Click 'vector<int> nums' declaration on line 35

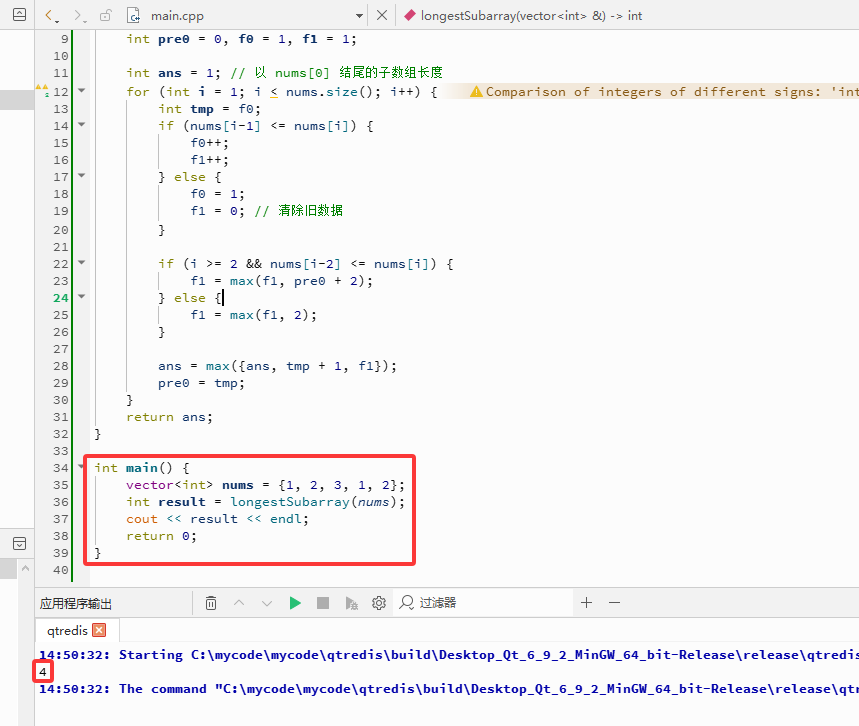pos(190,485)
